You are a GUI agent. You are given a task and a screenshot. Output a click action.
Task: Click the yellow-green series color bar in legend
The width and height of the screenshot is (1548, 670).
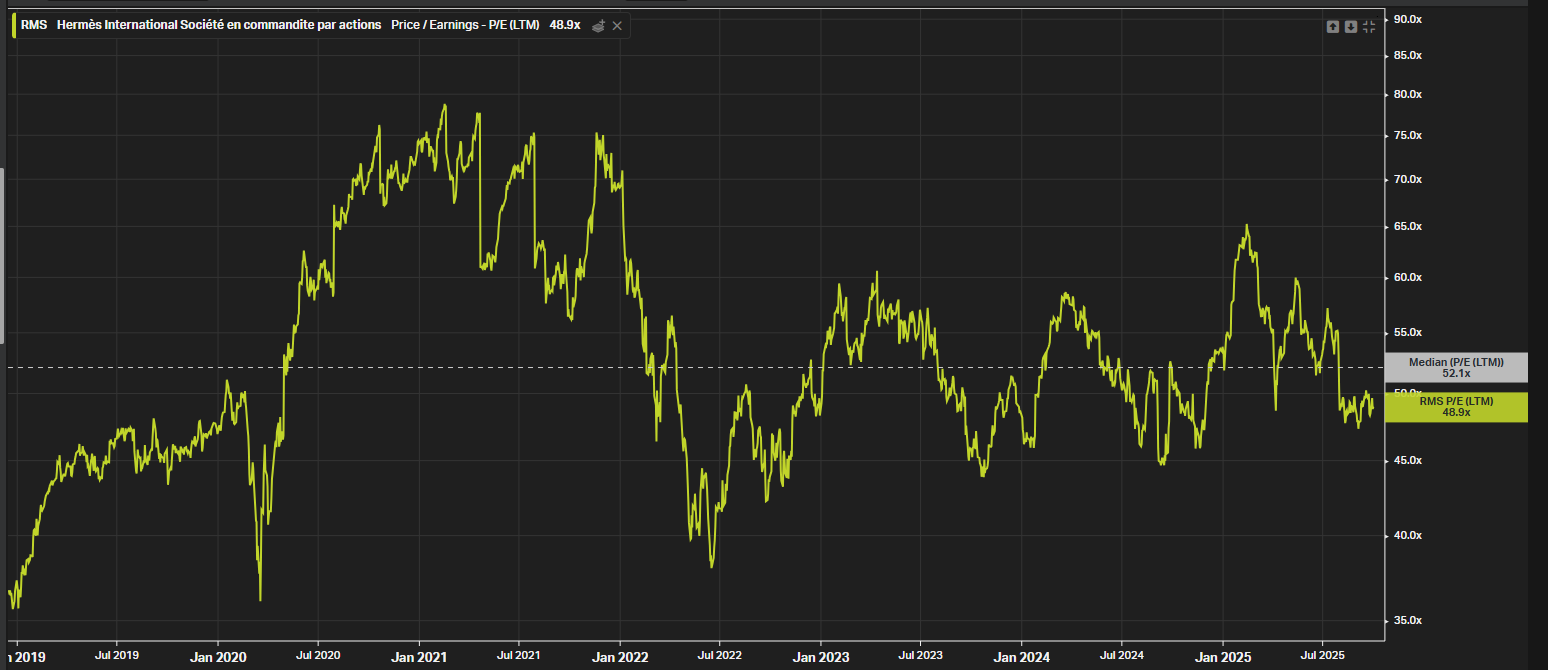(x=13, y=25)
